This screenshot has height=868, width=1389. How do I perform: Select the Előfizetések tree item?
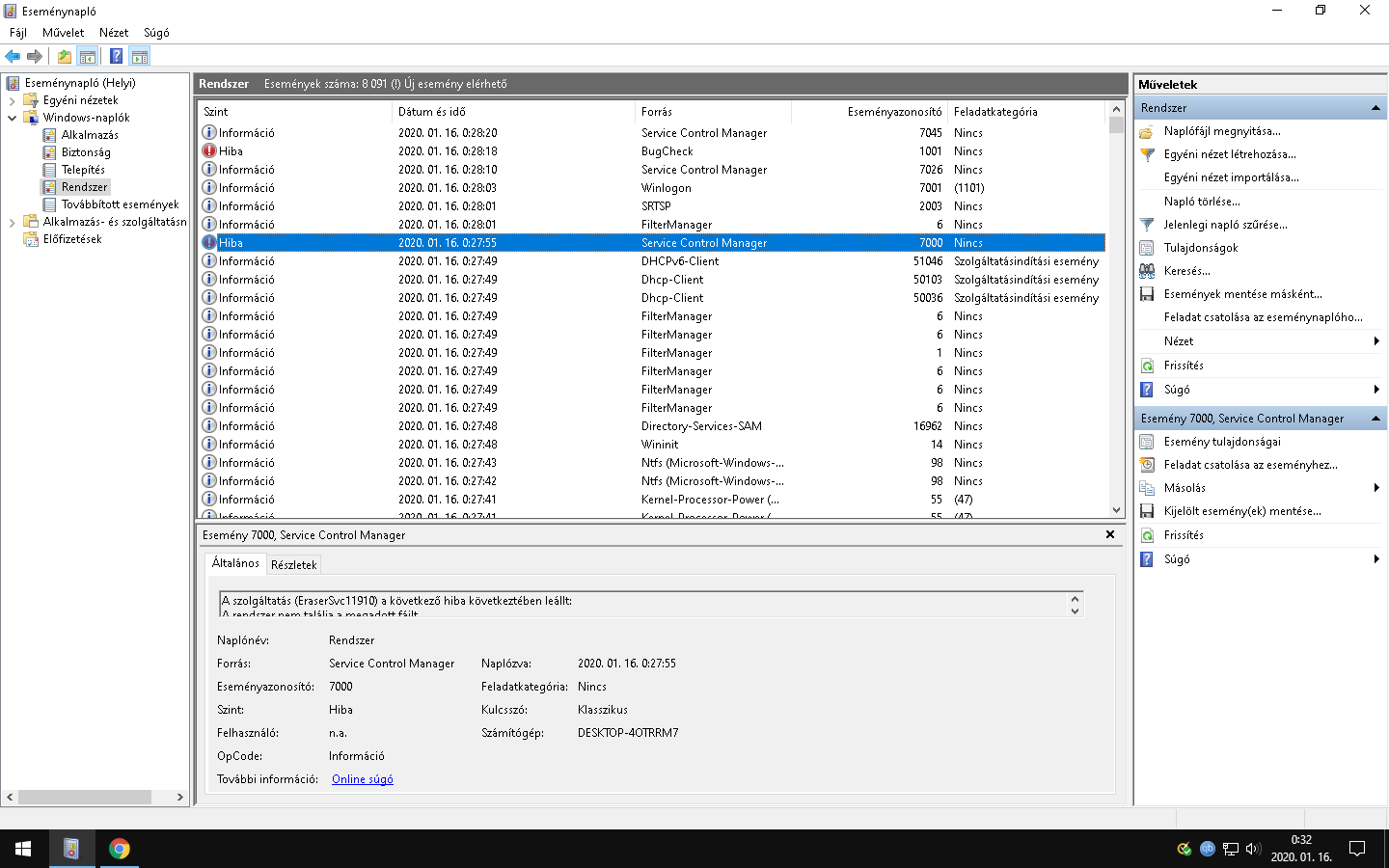point(72,239)
